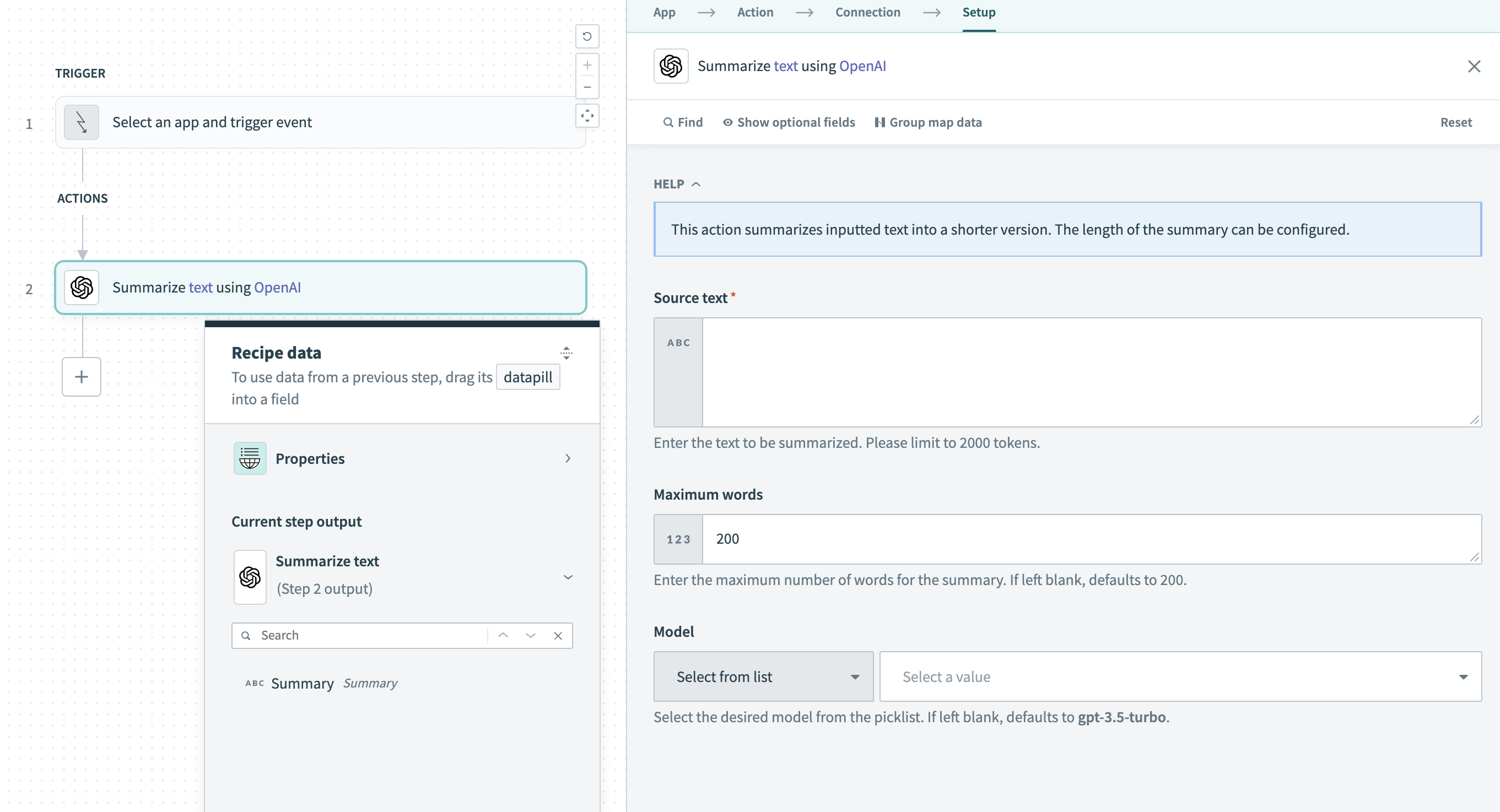Zoom in on the recipe canvas
This screenshot has height=812, width=1500.
587,65
